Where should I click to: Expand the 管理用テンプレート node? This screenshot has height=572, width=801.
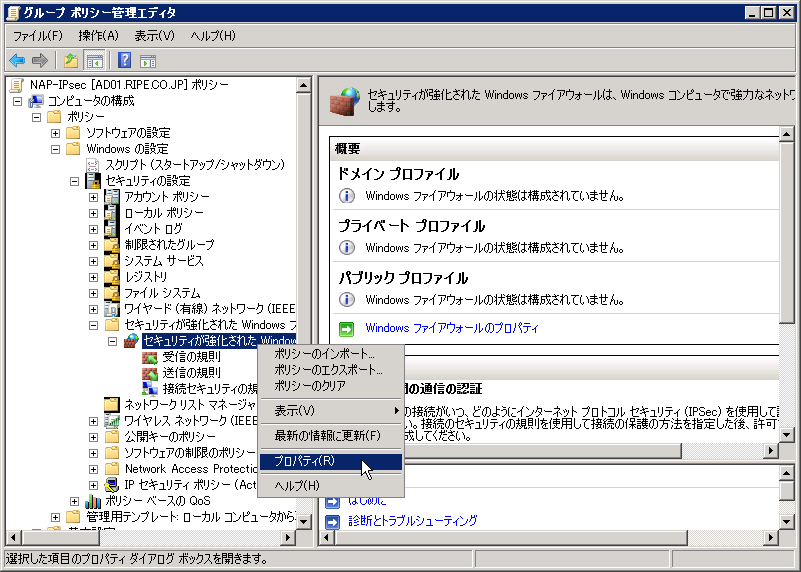[55, 517]
